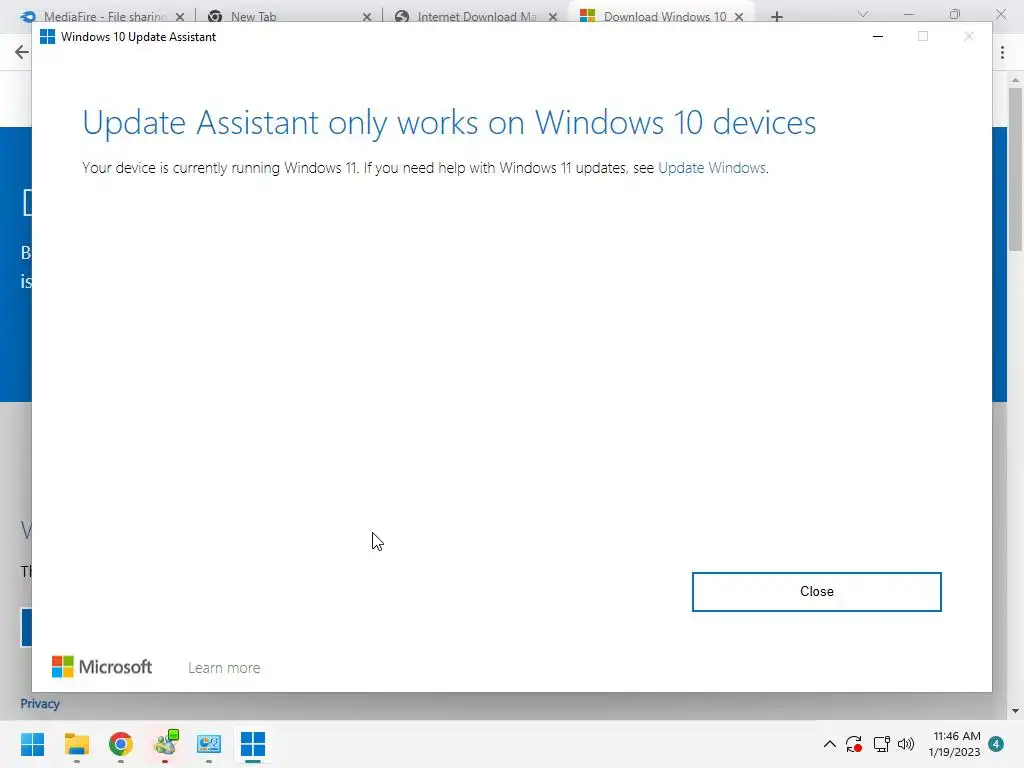1024x768 pixels.
Task: Select the Windows 10 Update Assistant taskbar icon
Action: [253, 744]
